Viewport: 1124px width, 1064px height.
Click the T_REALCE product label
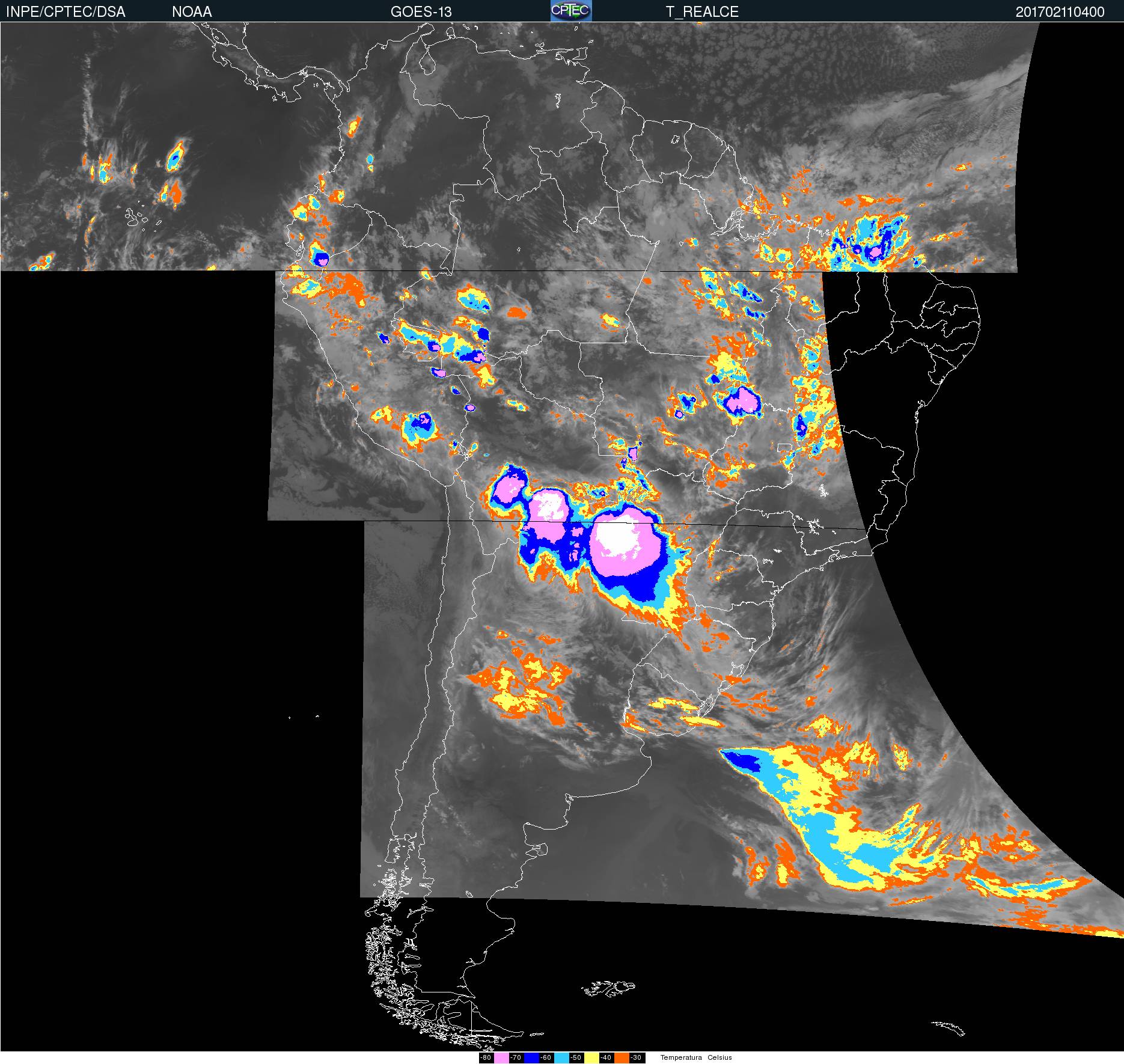702,11
